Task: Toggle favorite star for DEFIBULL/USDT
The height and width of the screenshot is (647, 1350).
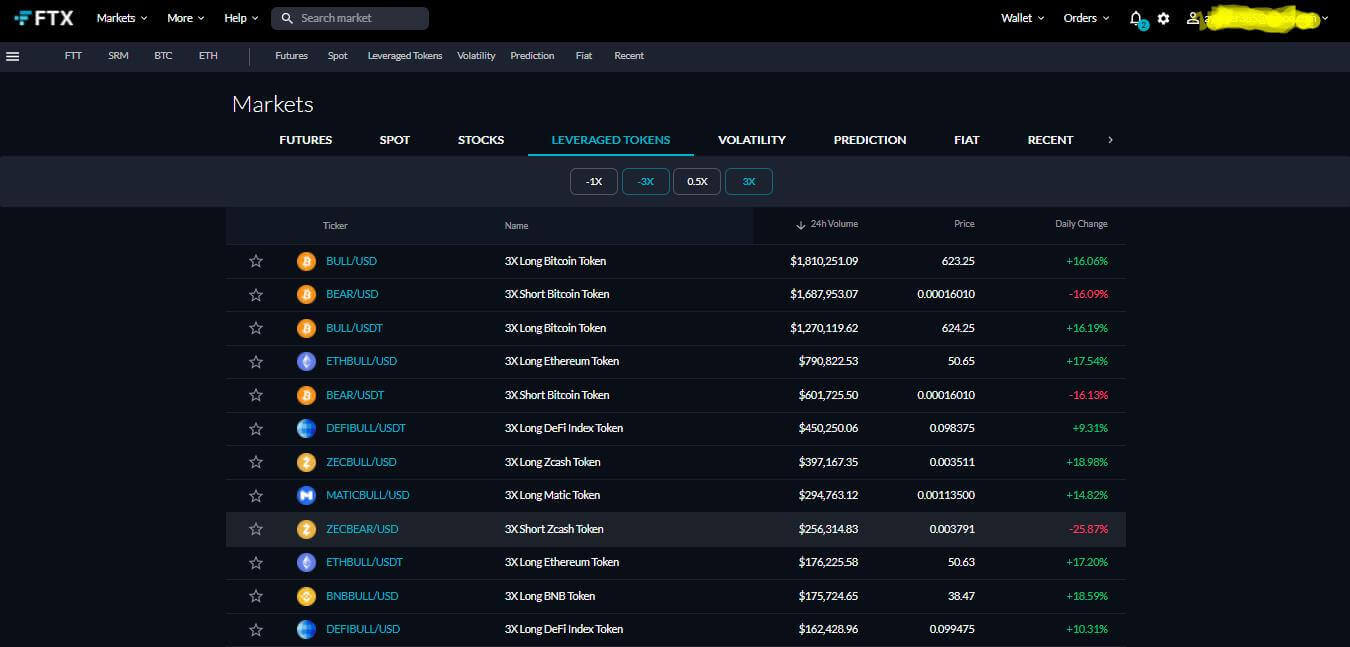Action: point(256,428)
